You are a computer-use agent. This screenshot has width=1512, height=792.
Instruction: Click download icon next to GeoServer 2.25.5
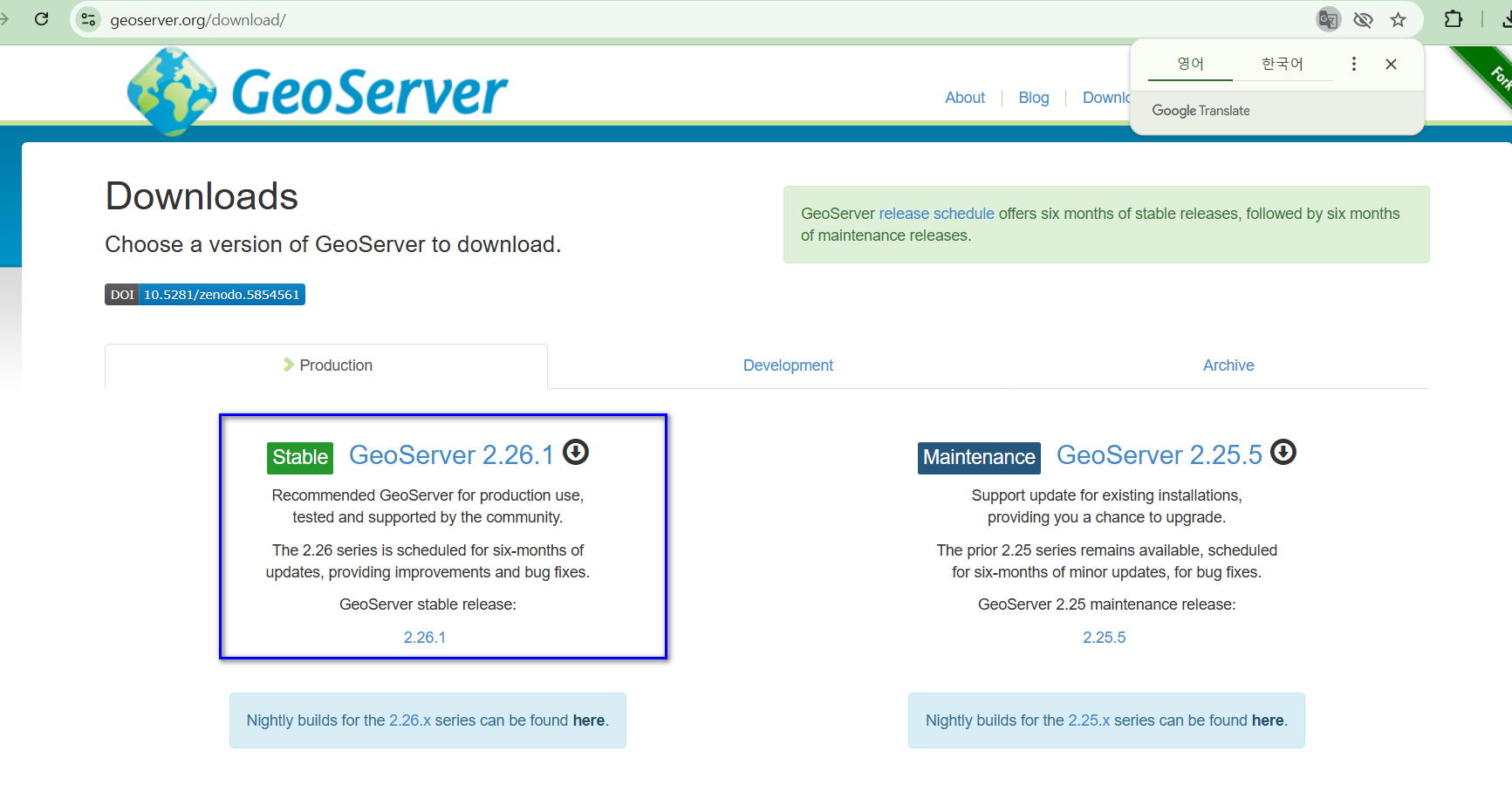point(1283,452)
